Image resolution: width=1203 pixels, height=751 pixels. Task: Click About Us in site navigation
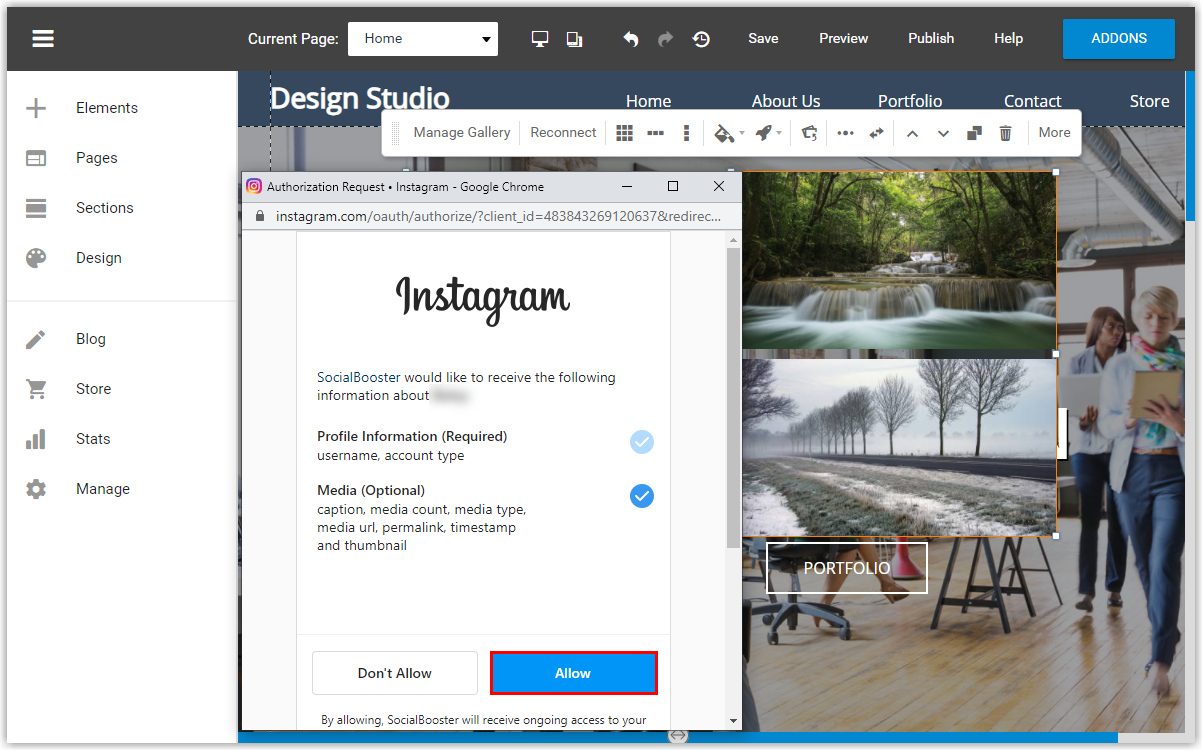786,101
